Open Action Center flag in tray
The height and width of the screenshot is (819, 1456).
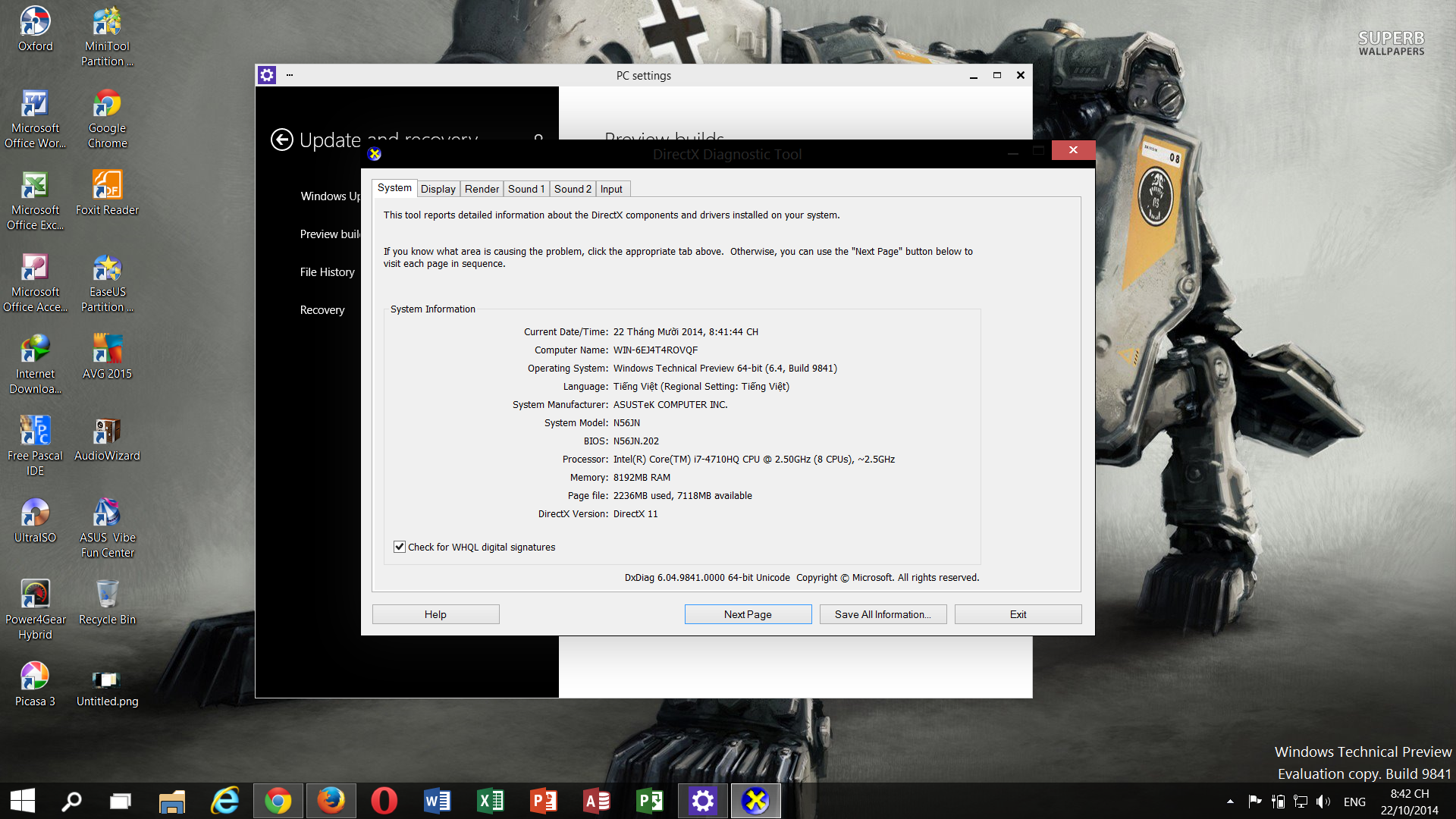[1254, 802]
